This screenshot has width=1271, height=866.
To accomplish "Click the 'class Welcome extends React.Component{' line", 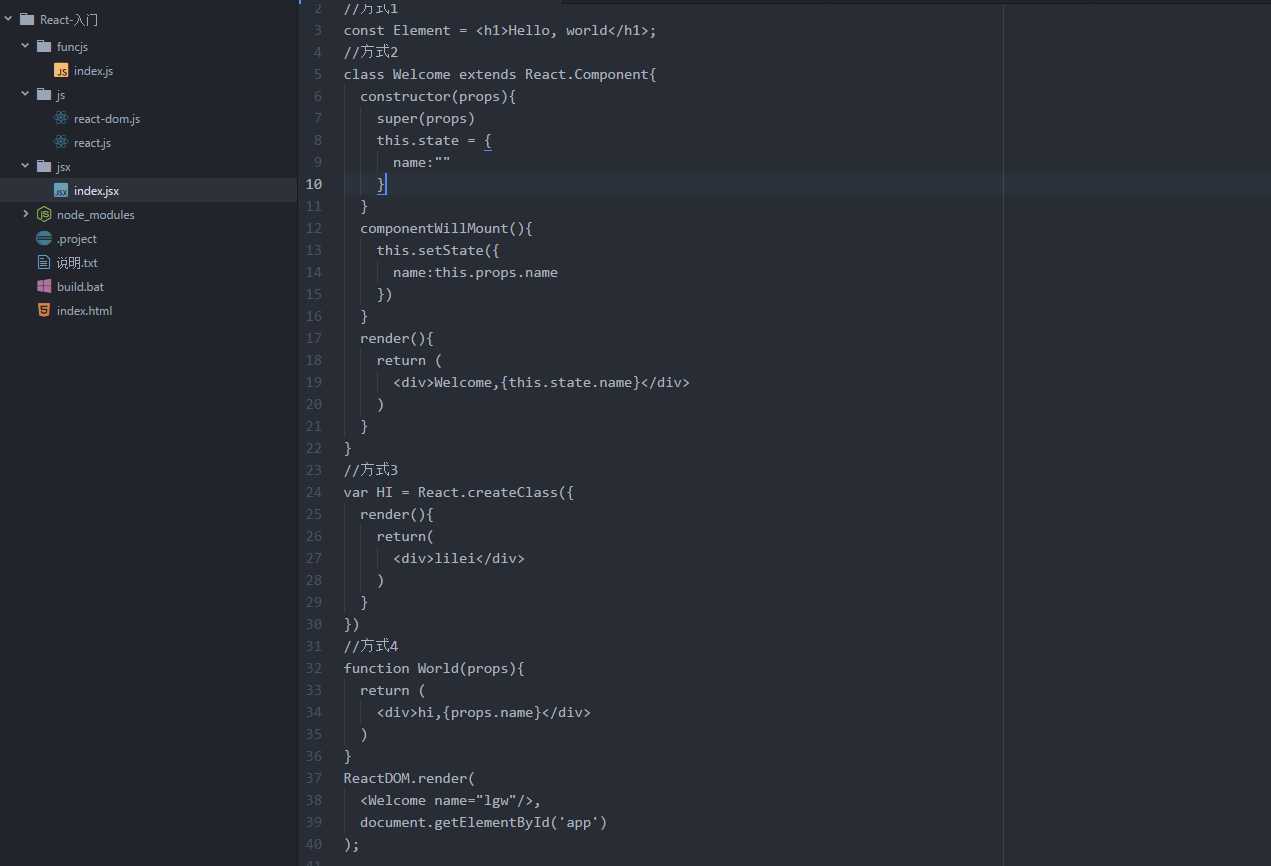I will coord(500,74).
